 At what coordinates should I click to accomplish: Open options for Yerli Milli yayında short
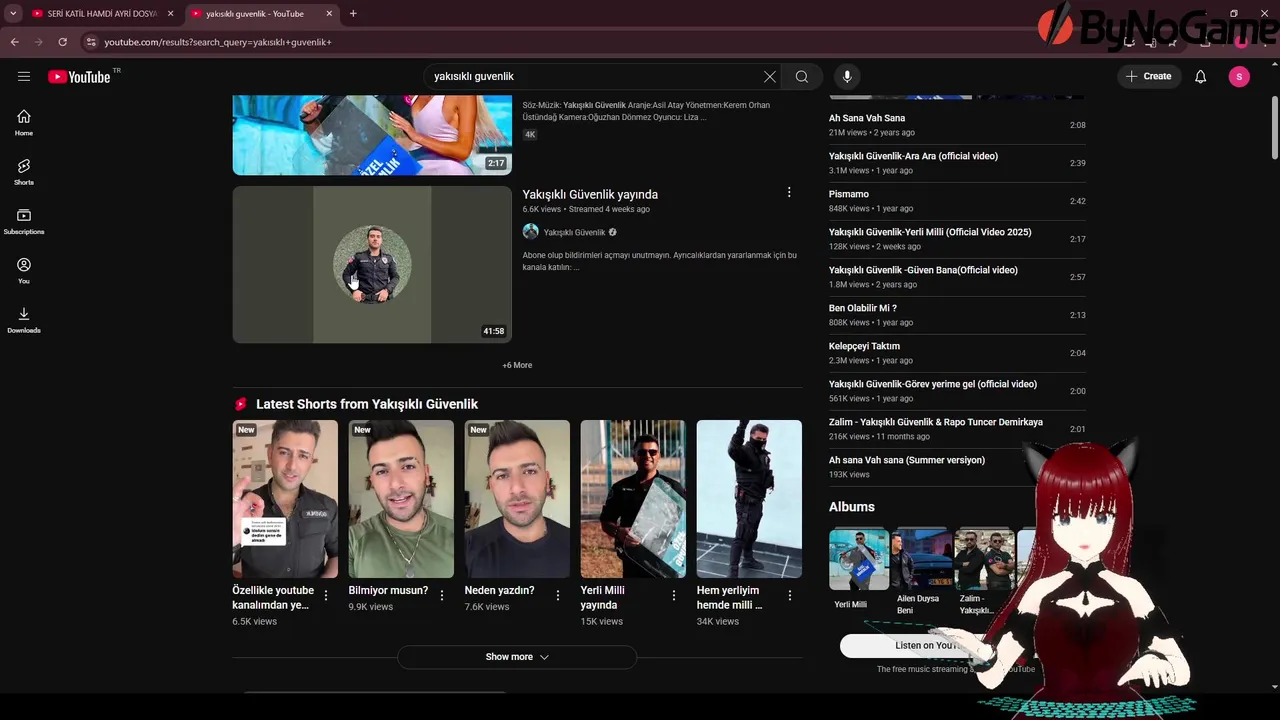pos(674,595)
